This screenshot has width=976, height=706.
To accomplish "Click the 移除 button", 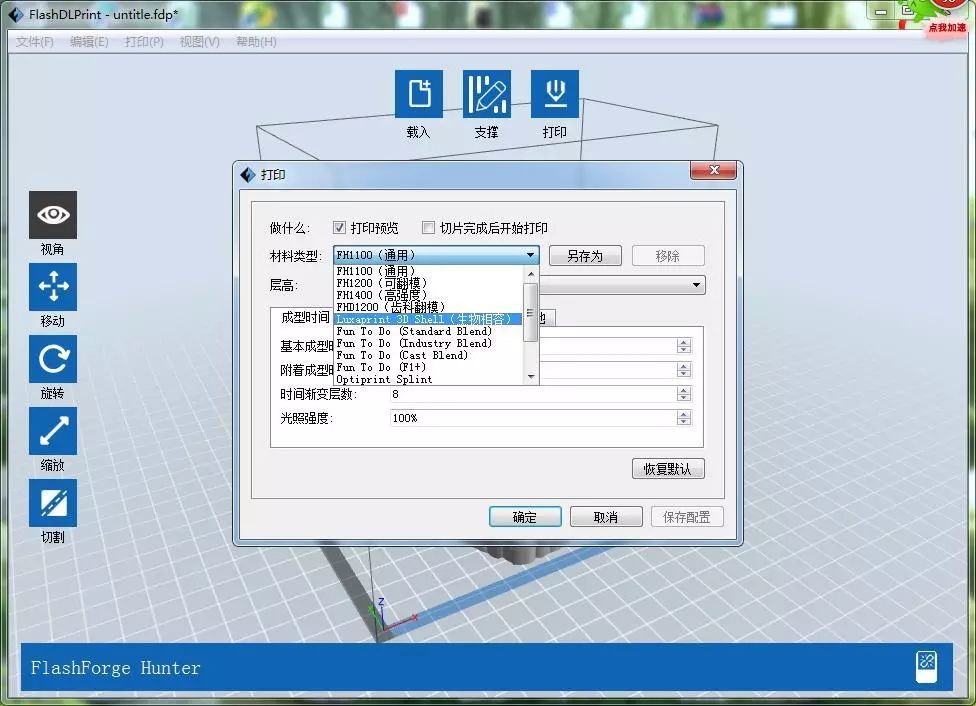I will click(x=668, y=256).
